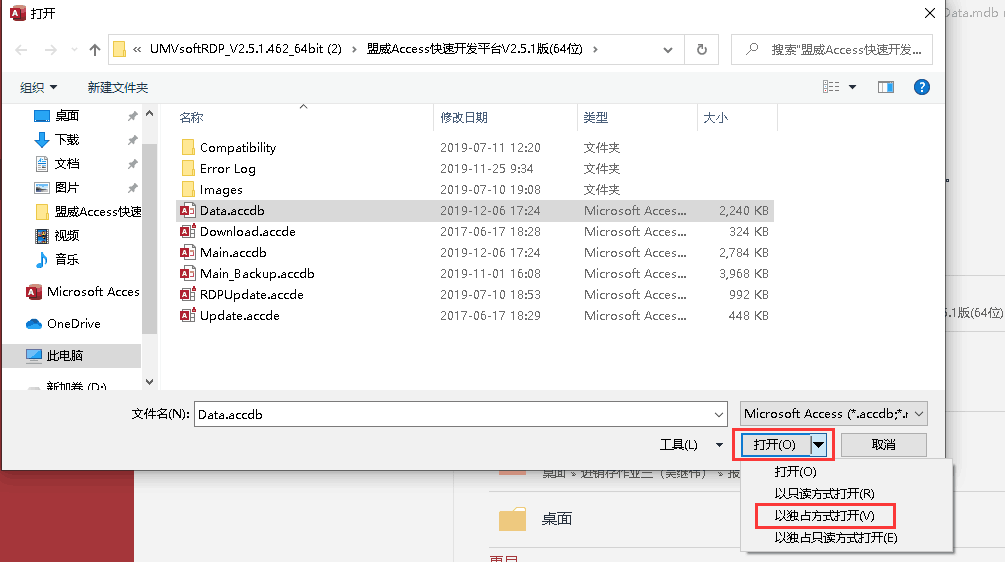Image resolution: width=1005 pixels, height=562 pixels.
Task: Click the Images folder icon
Action: click(x=188, y=189)
